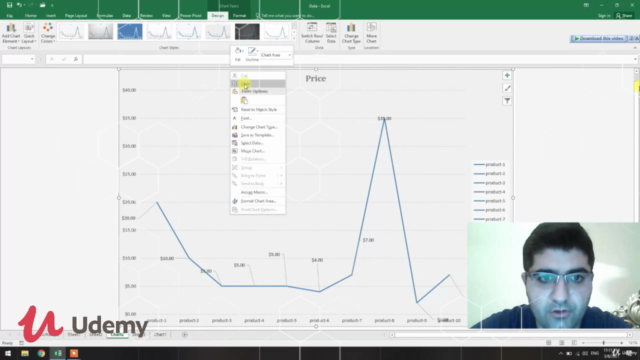
Task: Click the Excel icon on the taskbar
Action: (58, 353)
